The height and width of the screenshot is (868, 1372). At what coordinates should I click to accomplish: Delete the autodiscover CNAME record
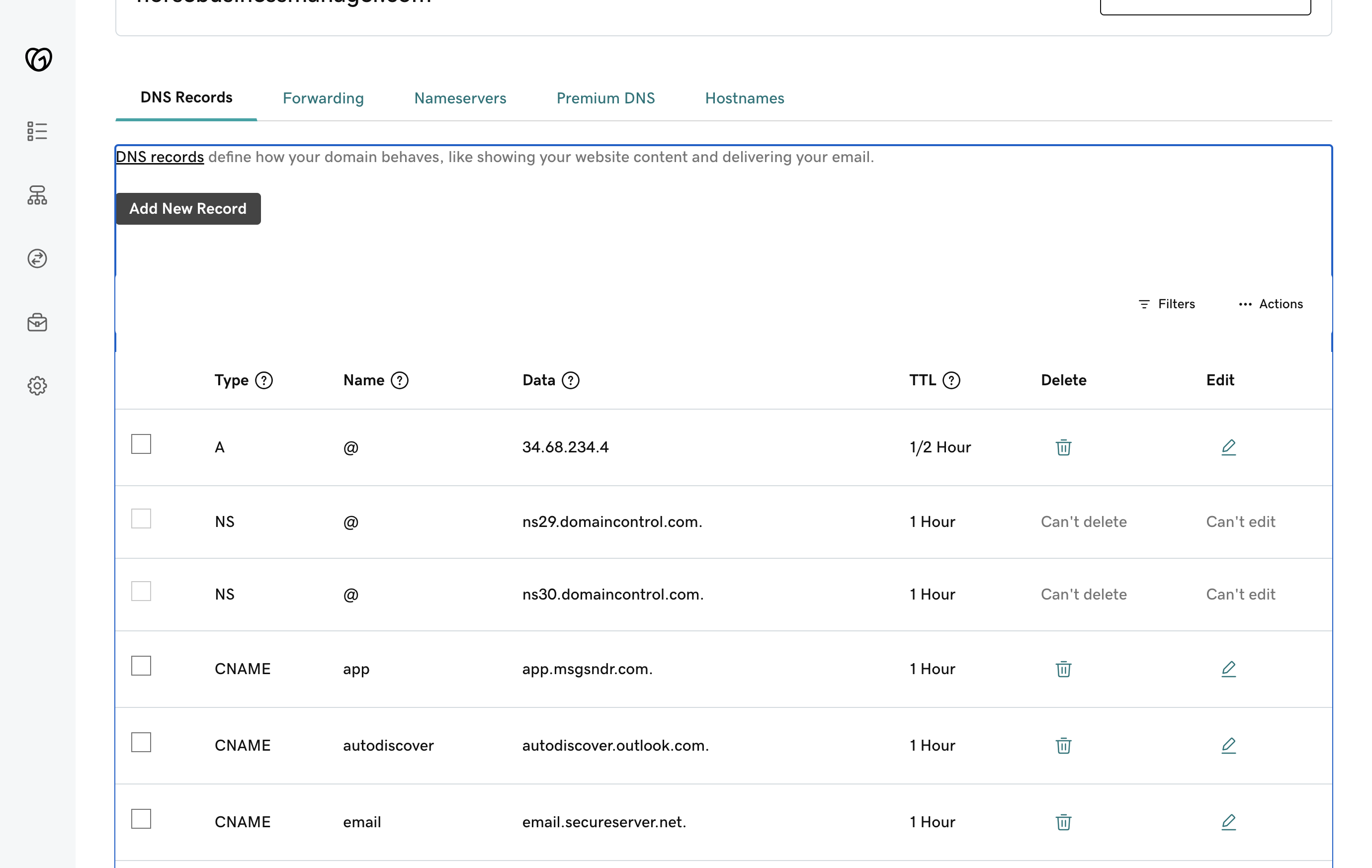click(x=1063, y=746)
